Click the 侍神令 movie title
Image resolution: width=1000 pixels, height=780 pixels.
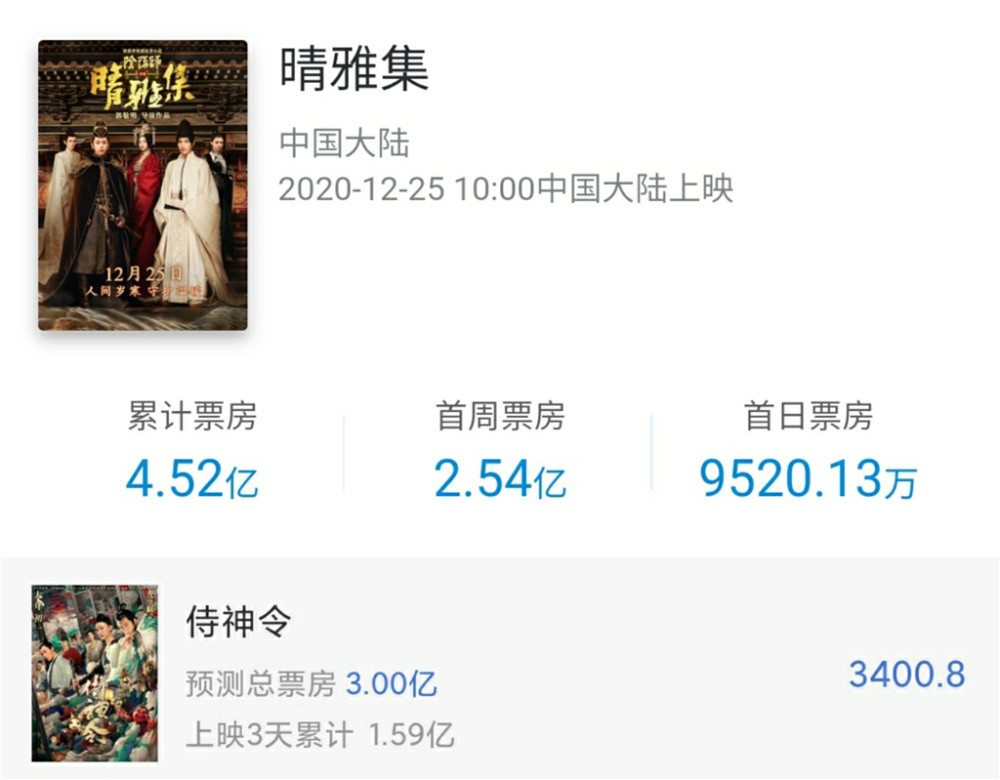tap(239, 621)
